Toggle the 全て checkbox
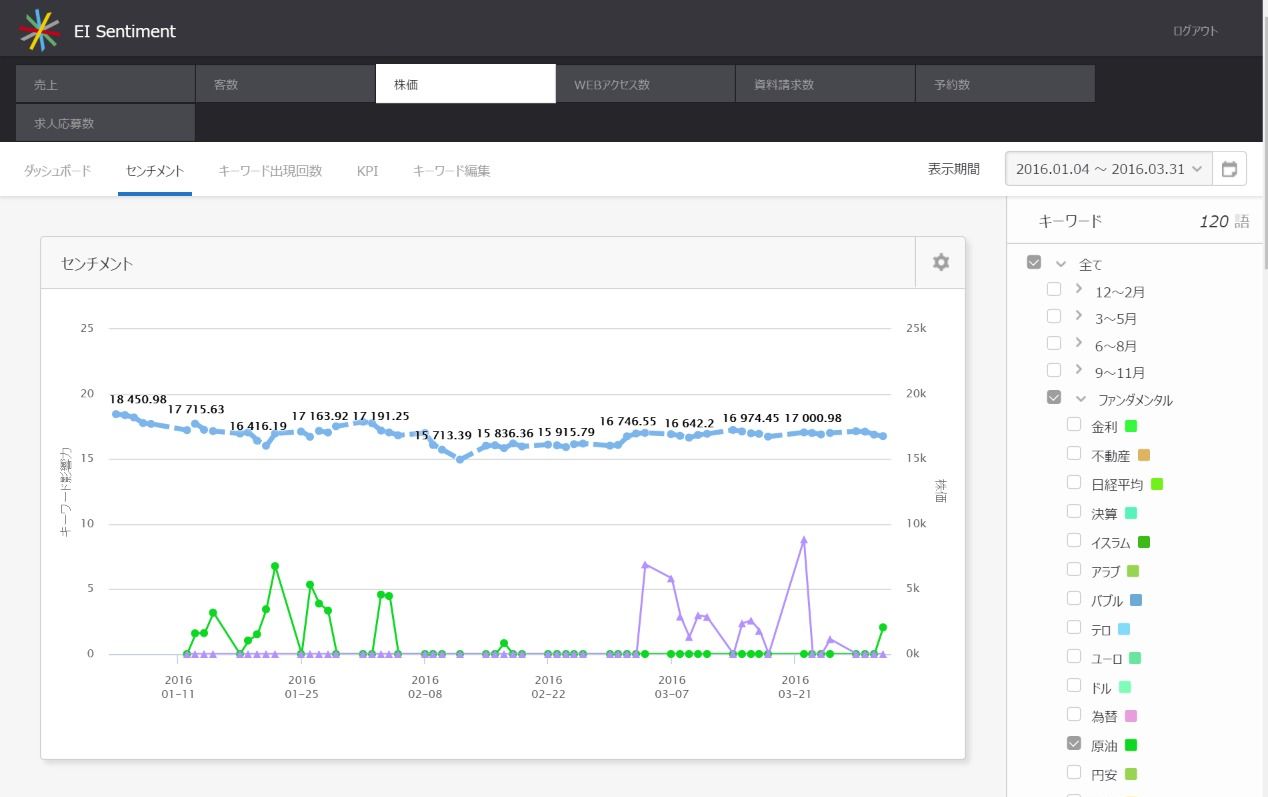The image size is (1268, 797). point(1034,262)
